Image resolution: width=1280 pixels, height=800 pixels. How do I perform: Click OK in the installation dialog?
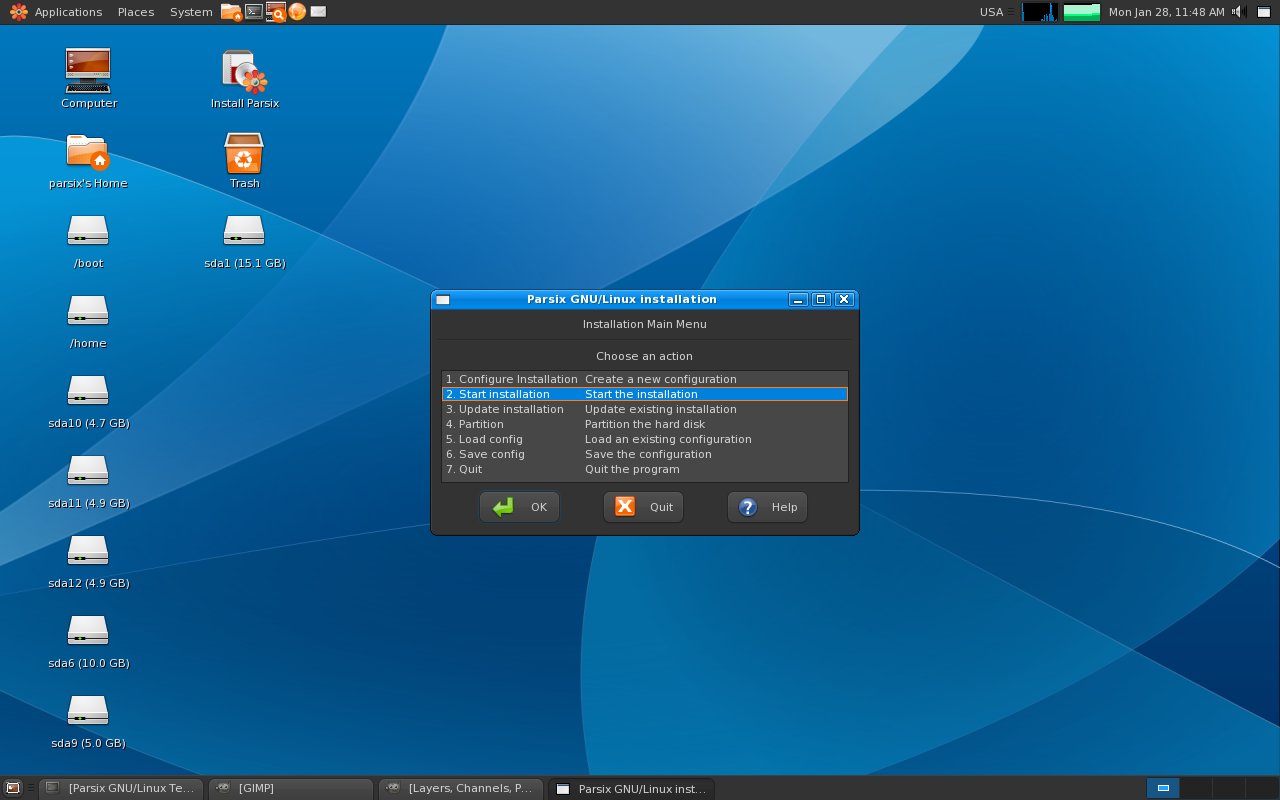click(x=519, y=507)
